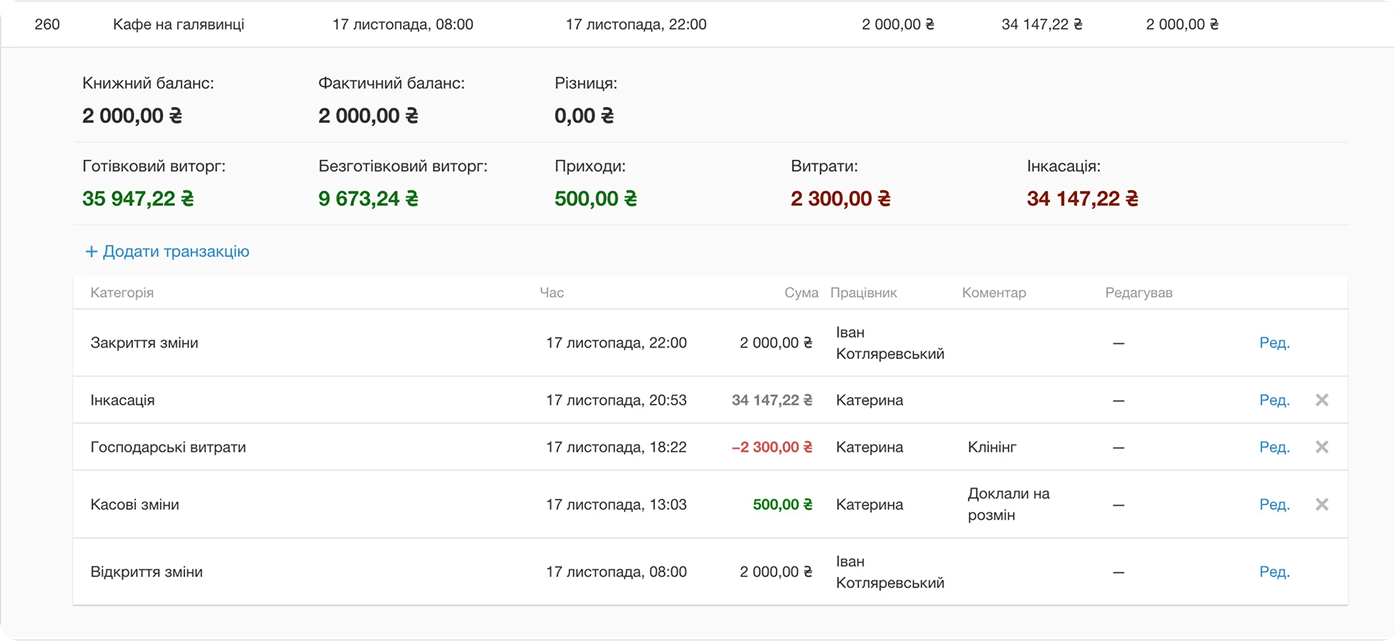This screenshot has height=641, width=1400.
Task: Click the grey amount 34 147,22 ₴ in table
Action: (x=772, y=400)
